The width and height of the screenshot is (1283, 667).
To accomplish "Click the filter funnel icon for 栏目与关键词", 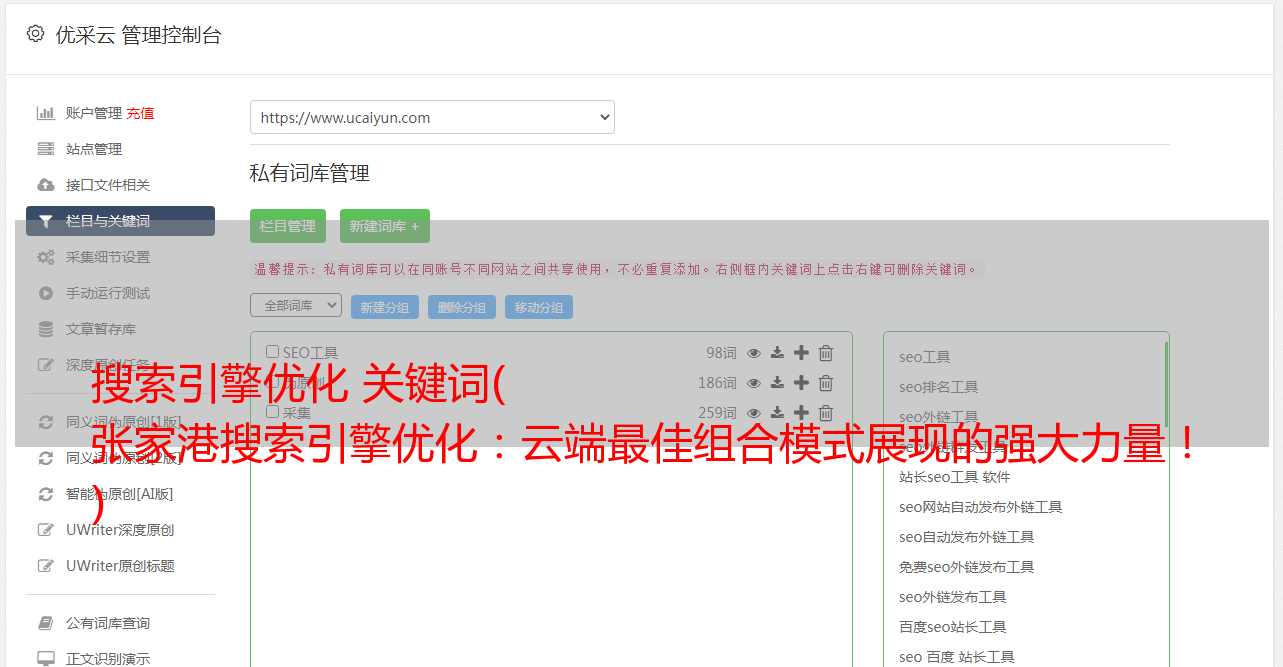I will click(x=45, y=221).
